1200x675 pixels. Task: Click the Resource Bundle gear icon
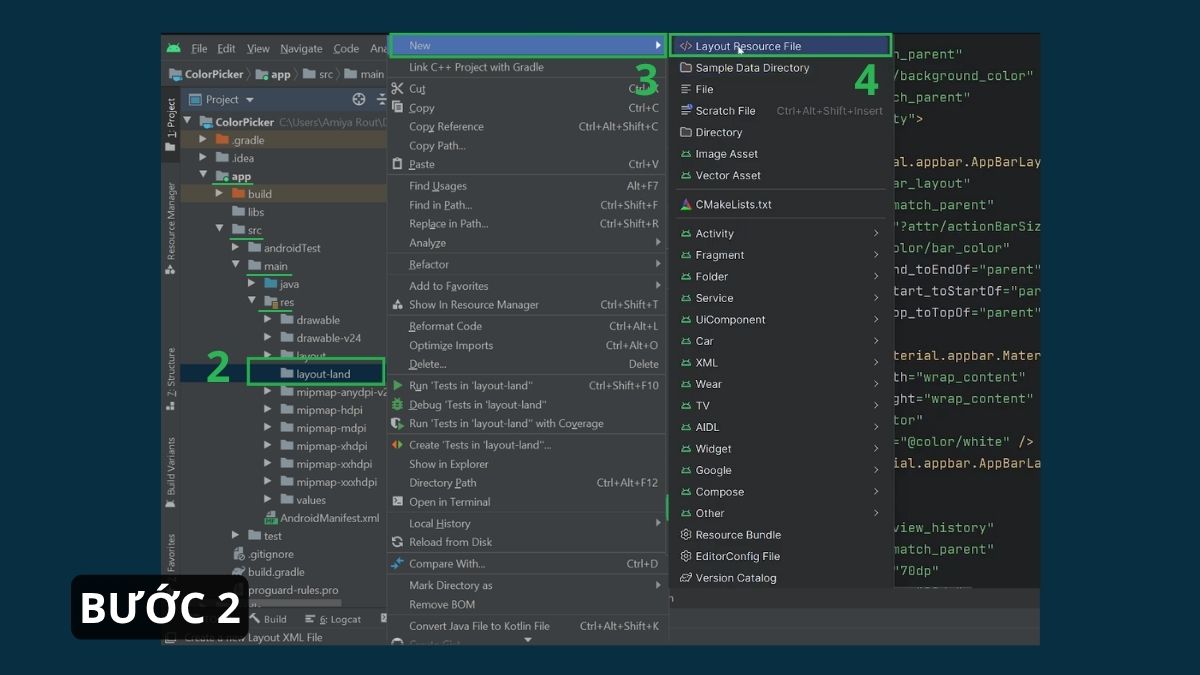pyautogui.click(x=686, y=535)
